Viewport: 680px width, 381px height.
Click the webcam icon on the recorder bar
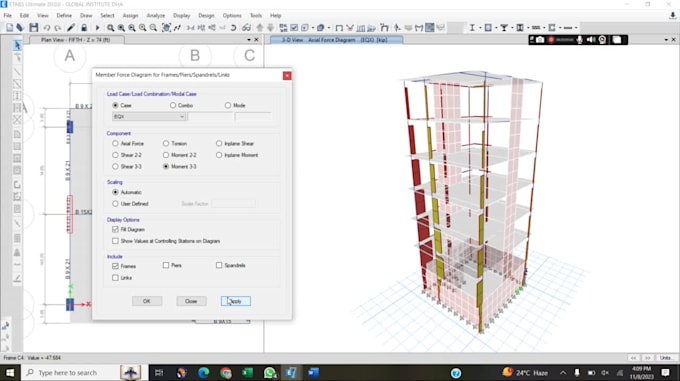(x=602, y=40)
